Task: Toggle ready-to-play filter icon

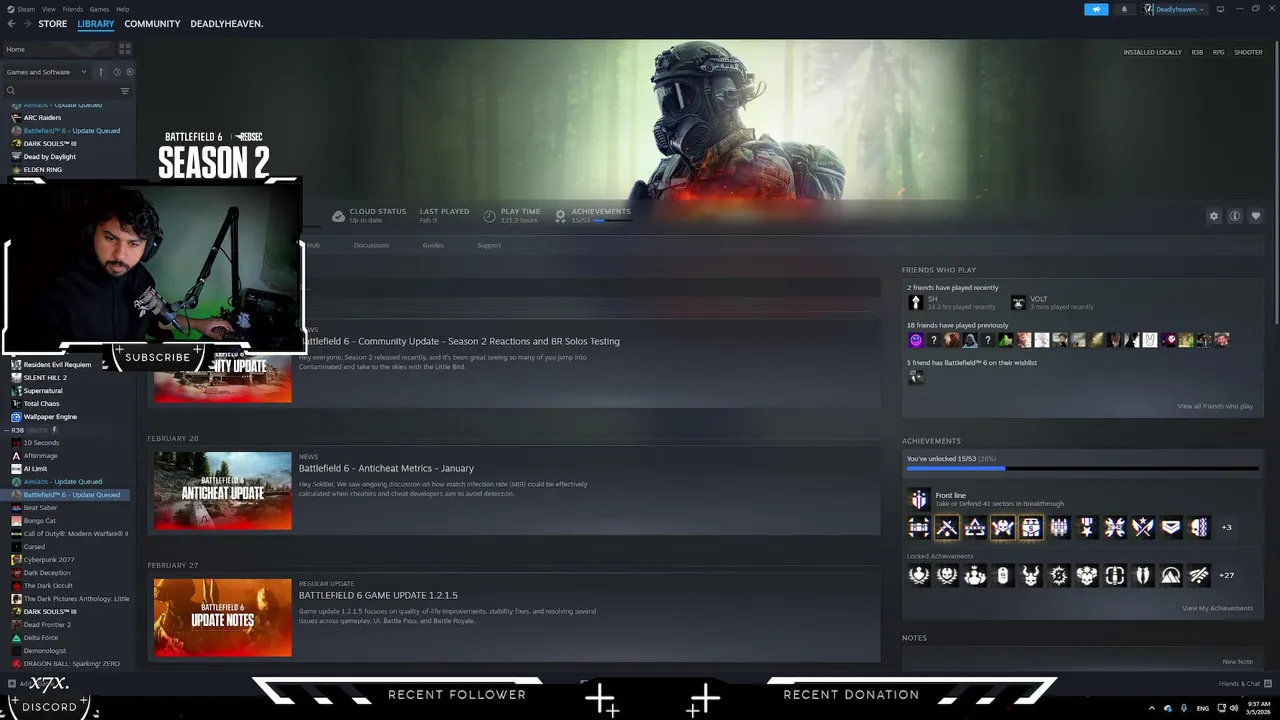Action: coord(130,72)
